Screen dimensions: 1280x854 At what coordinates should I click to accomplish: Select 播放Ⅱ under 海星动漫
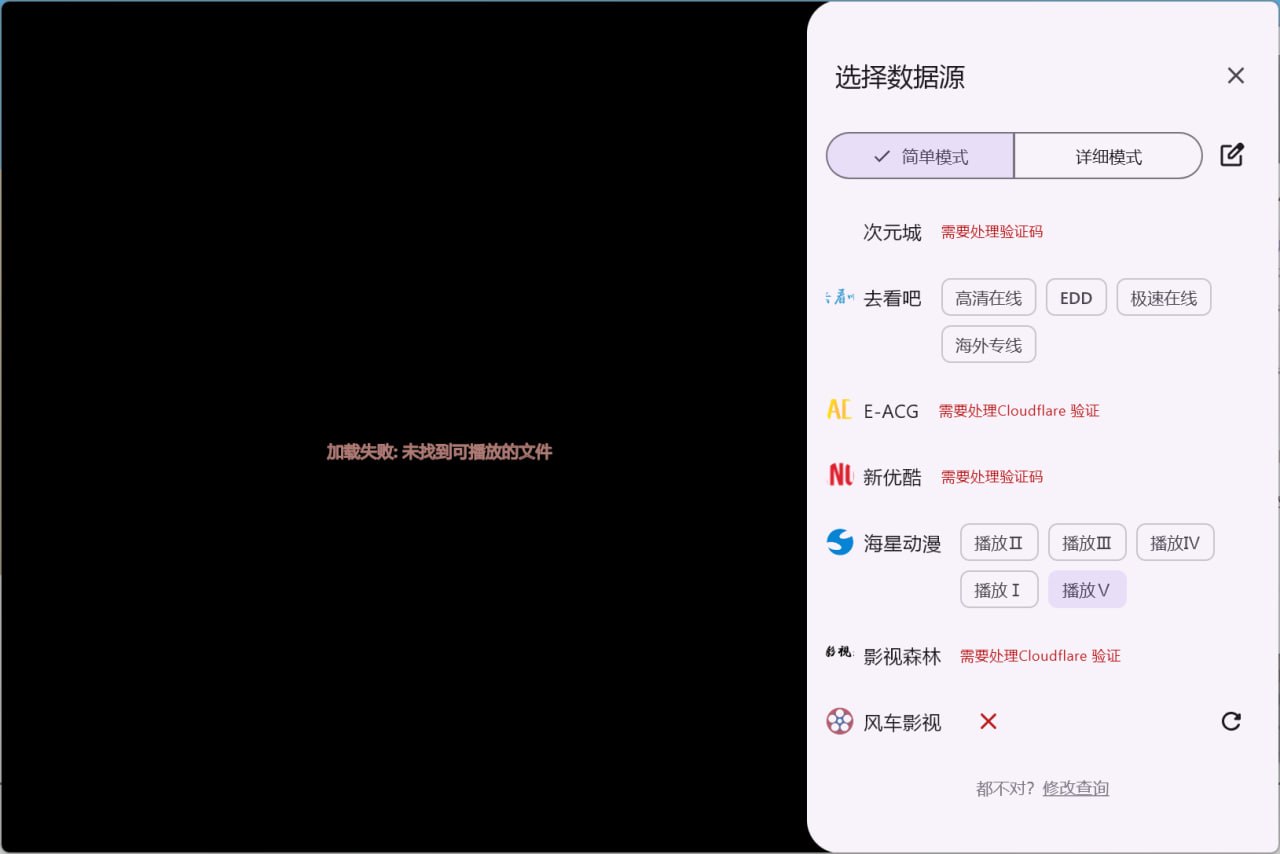(999, 542)
